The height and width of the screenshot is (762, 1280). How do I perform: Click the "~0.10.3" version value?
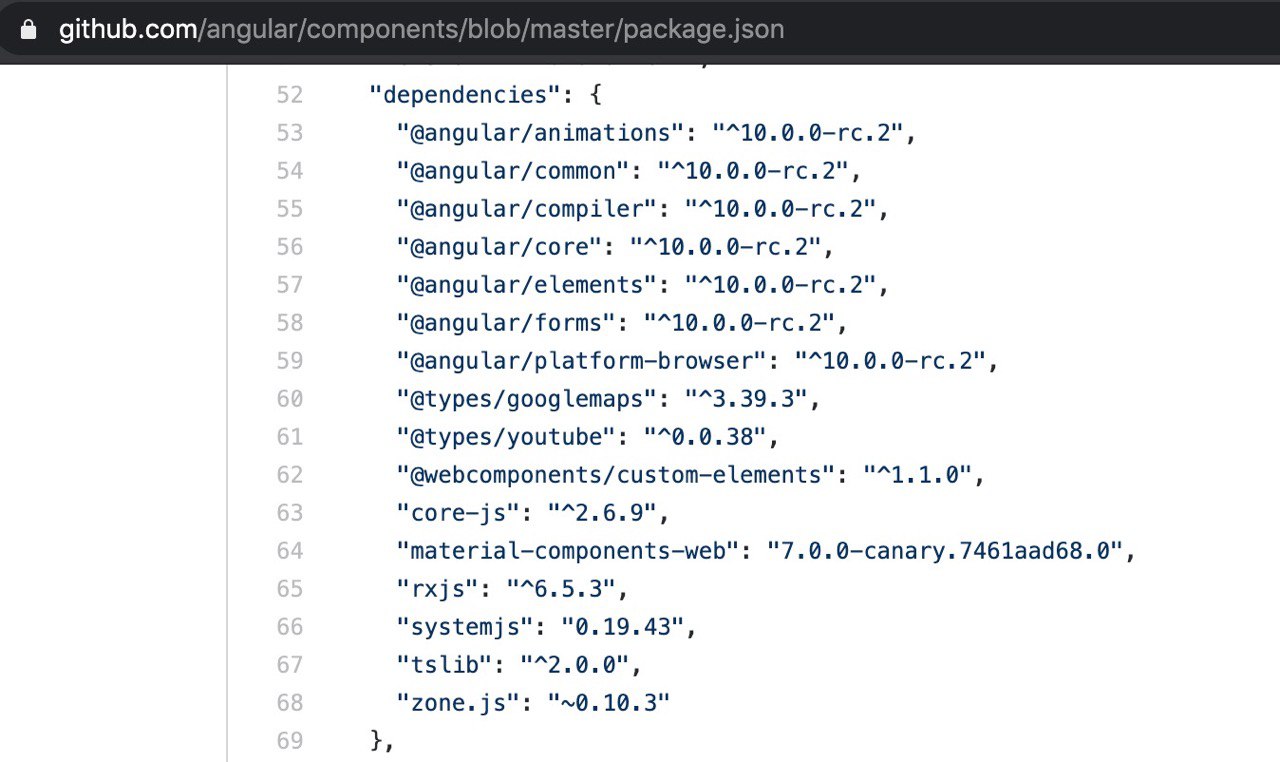point(608,703)
